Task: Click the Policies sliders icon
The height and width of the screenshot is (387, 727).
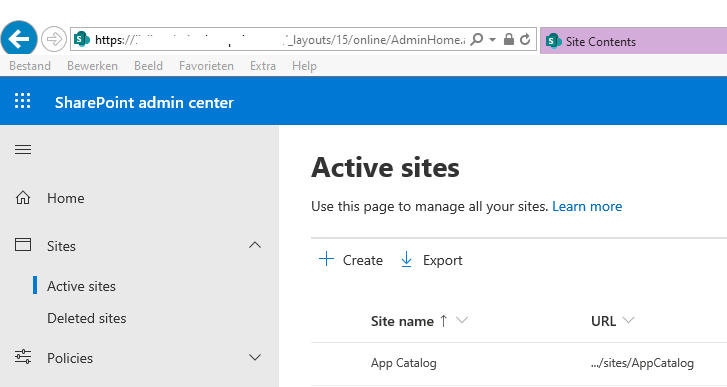Action: click(23, 357)
